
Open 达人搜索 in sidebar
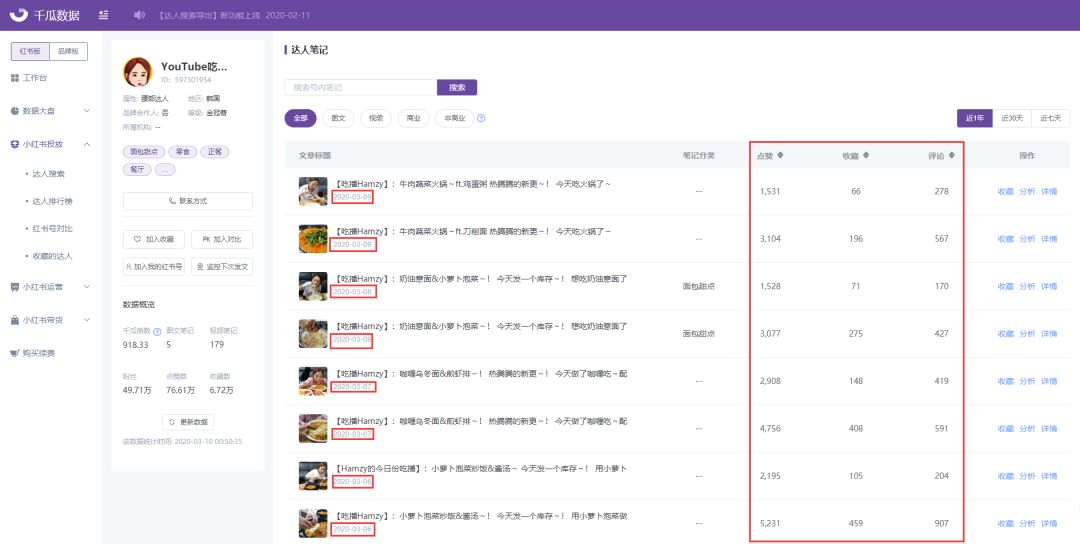[48, 174]
